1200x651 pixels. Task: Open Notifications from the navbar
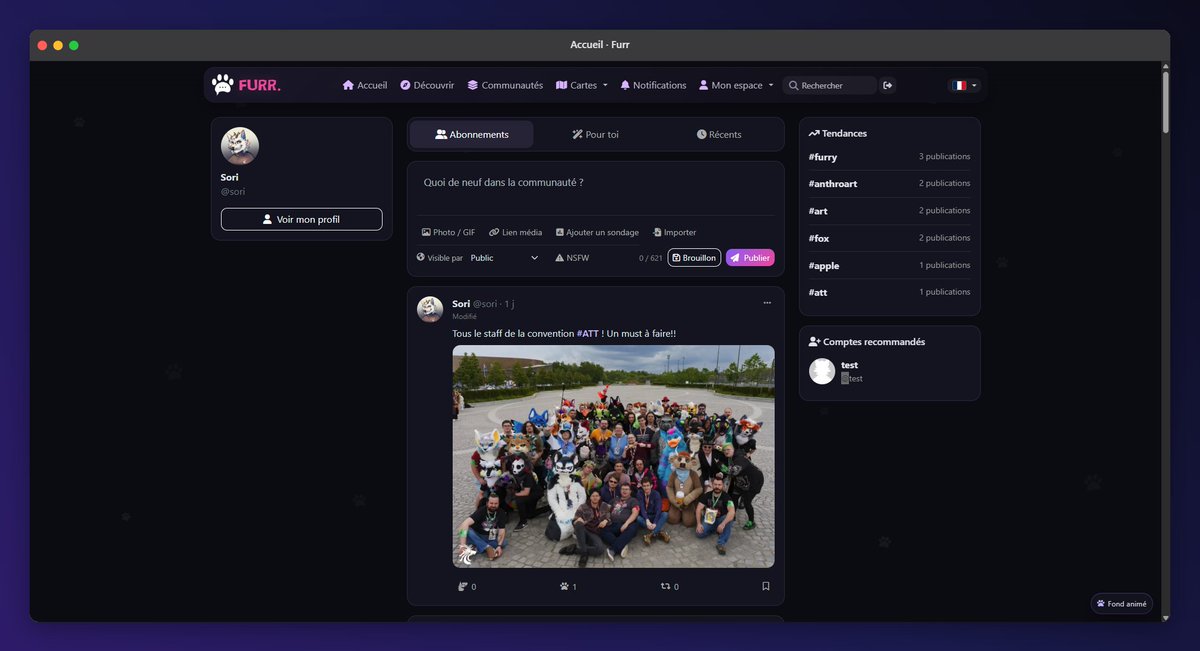(x=653, y=85)
